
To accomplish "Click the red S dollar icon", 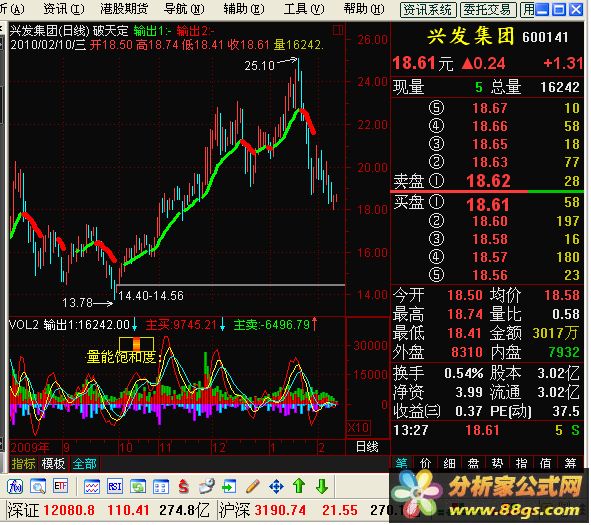I will coord(184,487).
